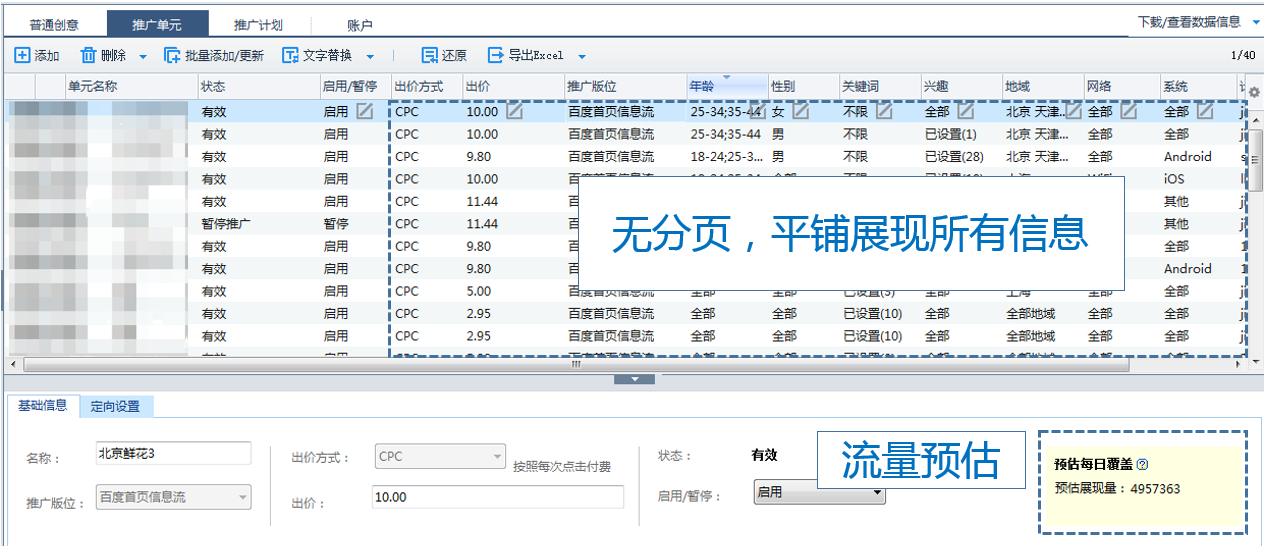Click the help icon next to 预估每日覆盖
Viewport: 1264px width, 546px height.
click(1142, 464)
